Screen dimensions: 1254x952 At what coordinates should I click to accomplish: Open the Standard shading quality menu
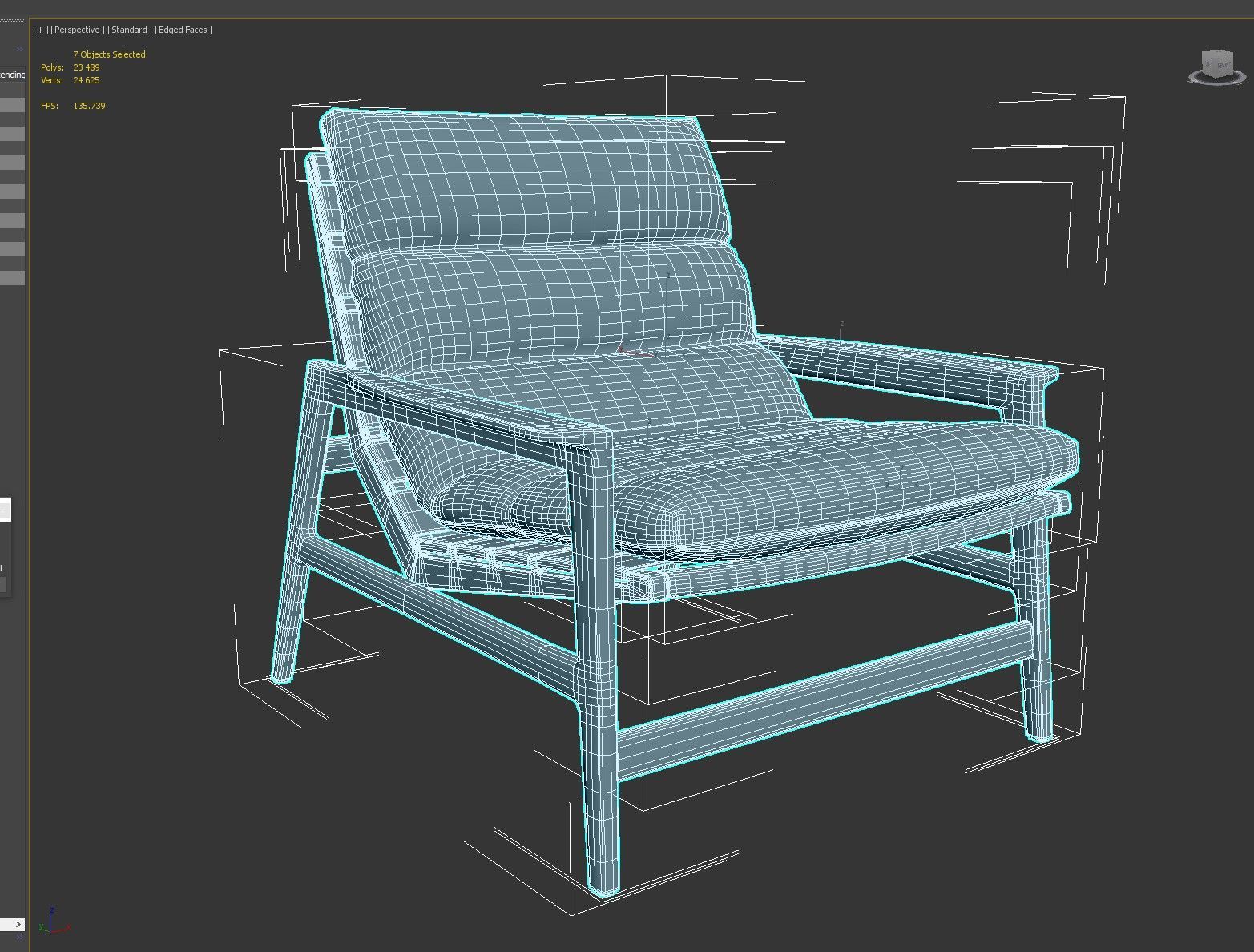129,30
